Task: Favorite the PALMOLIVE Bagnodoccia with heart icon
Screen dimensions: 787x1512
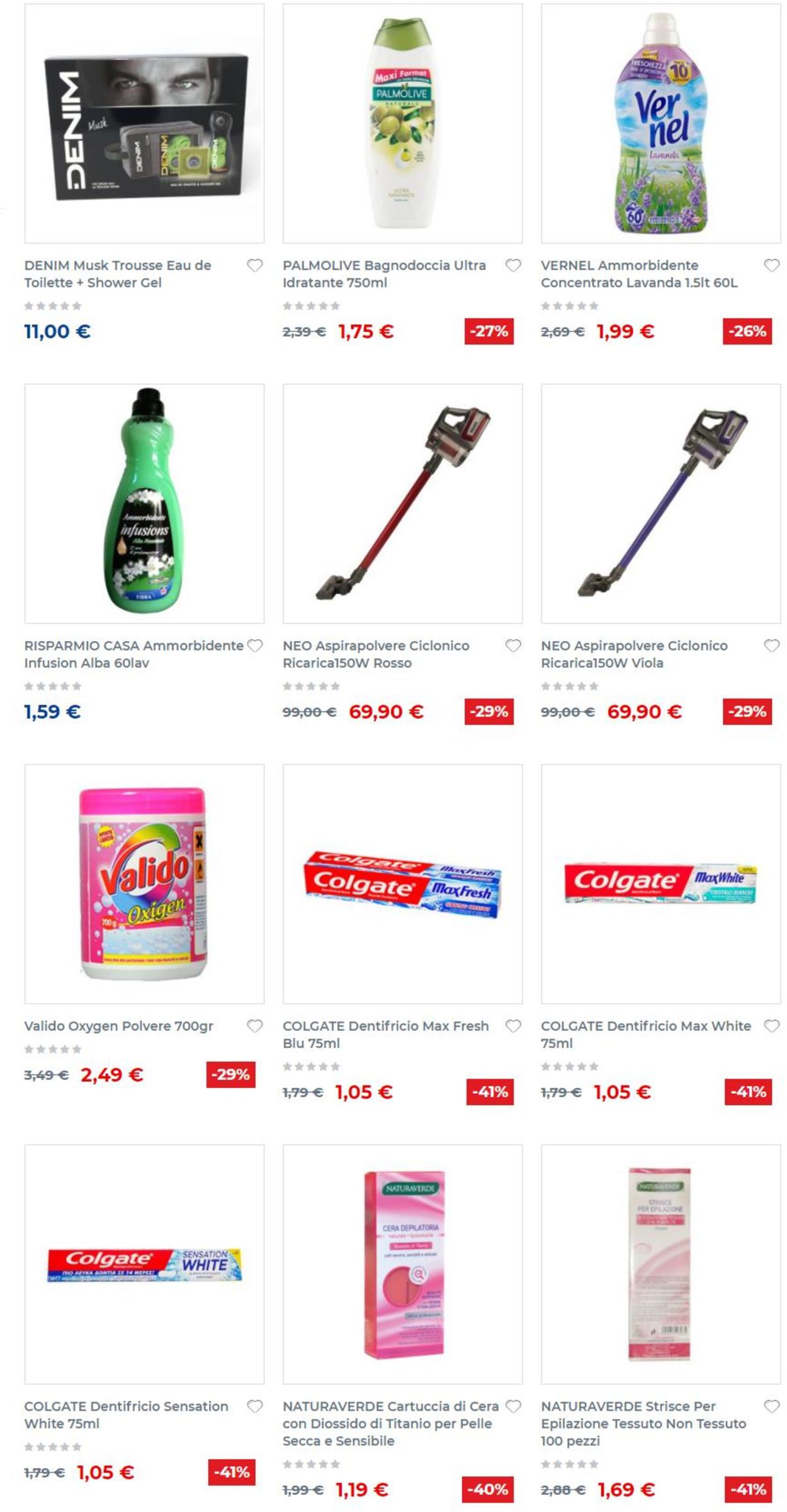Action: 513,266
